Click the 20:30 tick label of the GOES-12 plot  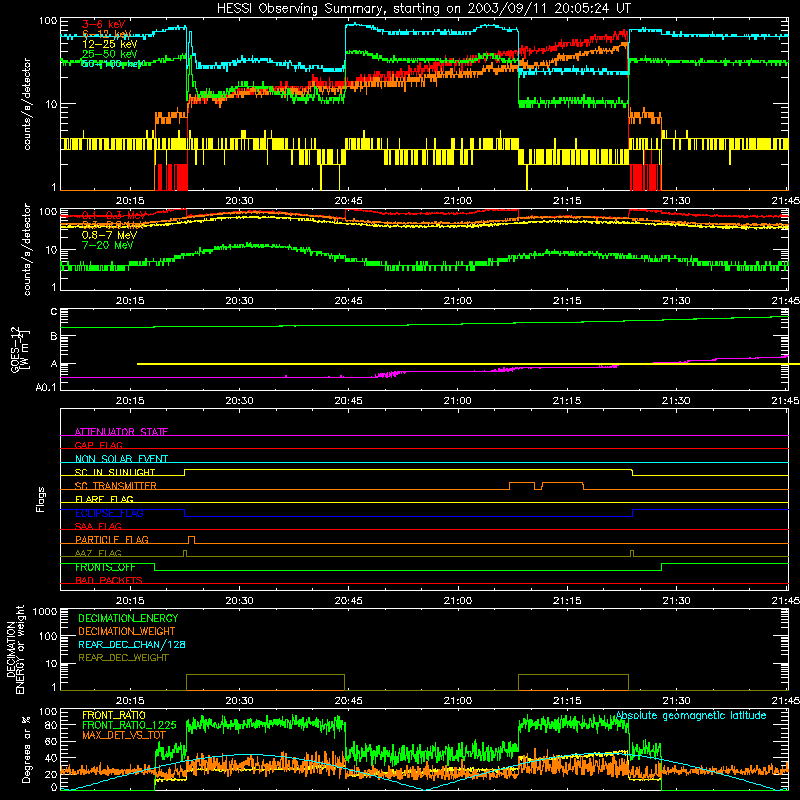239,401
